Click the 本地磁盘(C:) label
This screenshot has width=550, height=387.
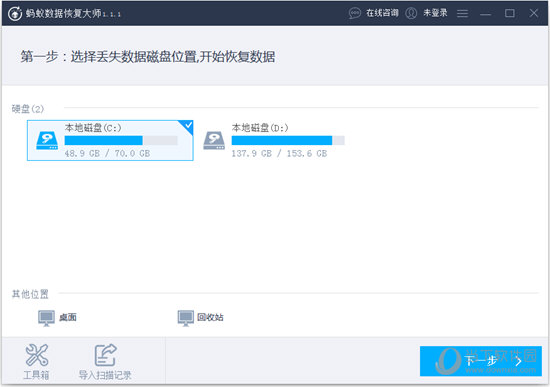tap(93, 128)
